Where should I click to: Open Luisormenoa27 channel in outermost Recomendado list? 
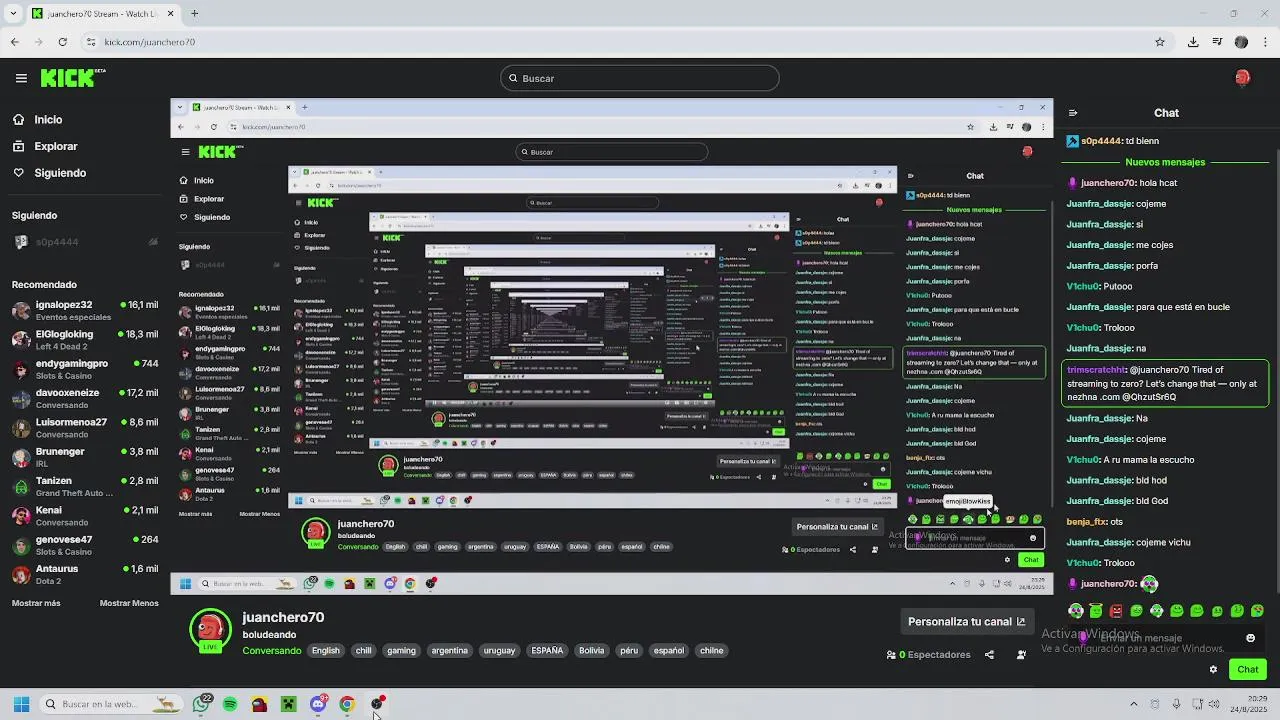85,428
